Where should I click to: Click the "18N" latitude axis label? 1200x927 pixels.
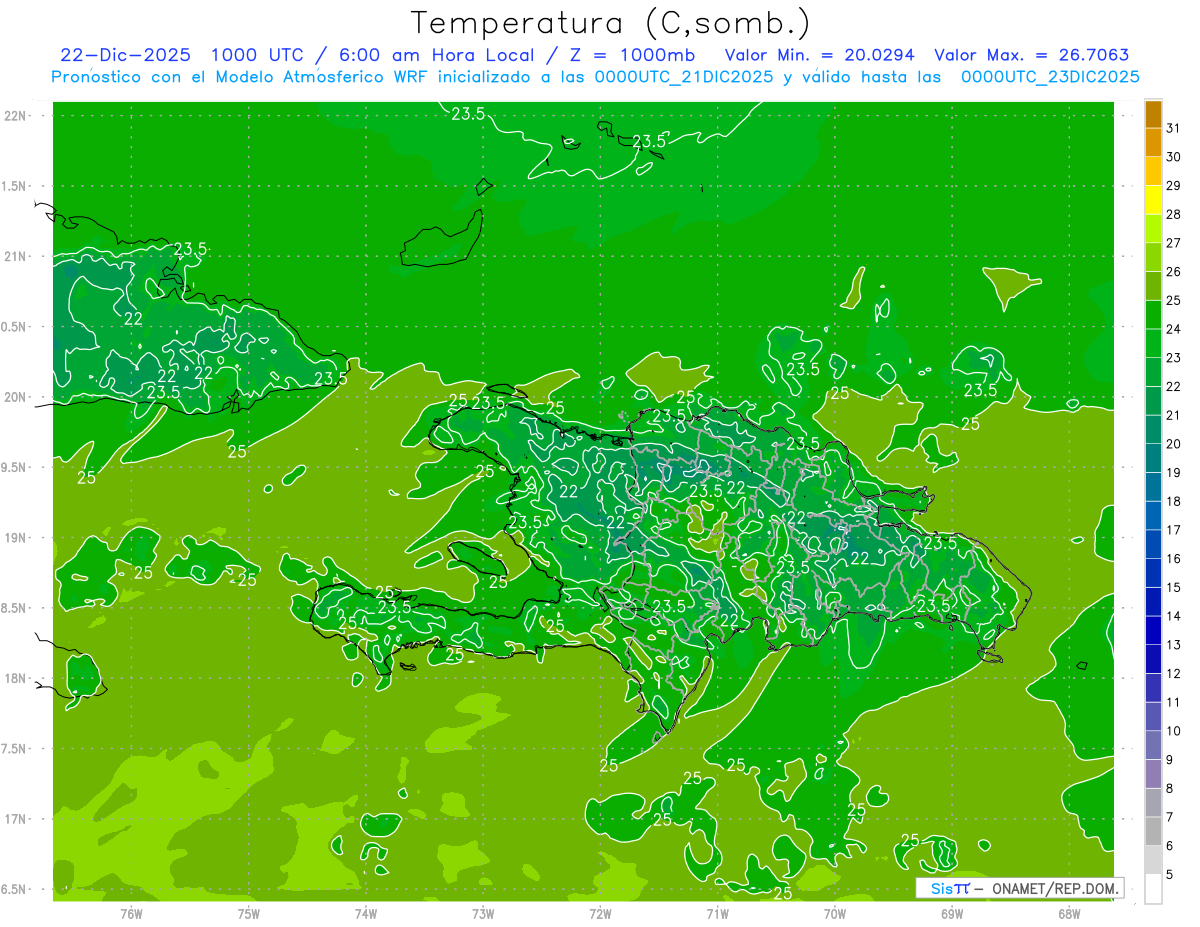pyautogui.click(x=16, y=678)
